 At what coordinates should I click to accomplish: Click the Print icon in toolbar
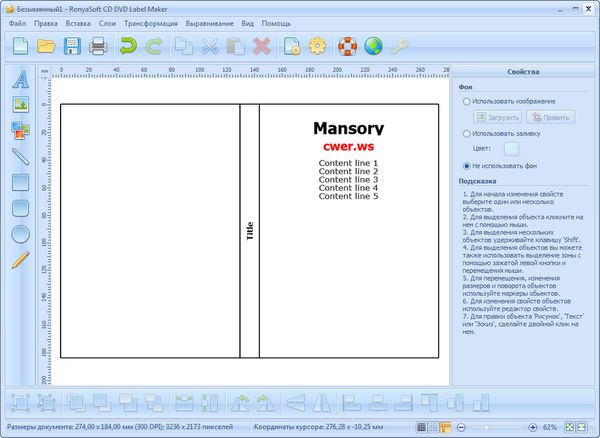[x=98, y=45]
